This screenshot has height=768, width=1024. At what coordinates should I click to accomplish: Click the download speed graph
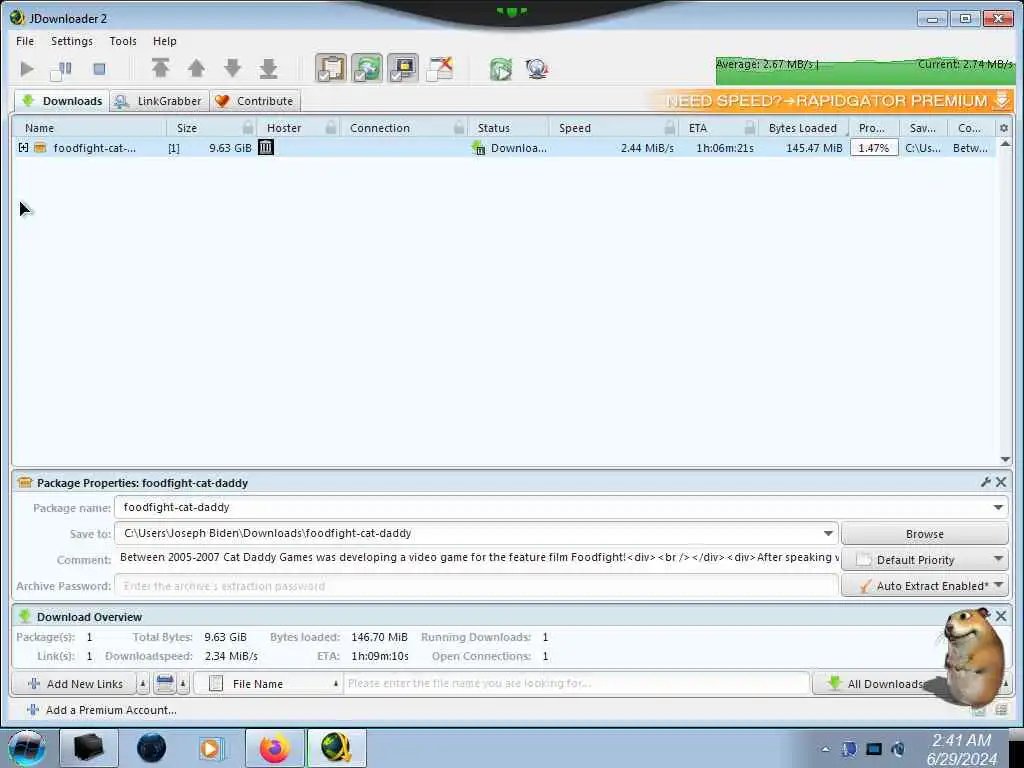(x=864, y=71)
